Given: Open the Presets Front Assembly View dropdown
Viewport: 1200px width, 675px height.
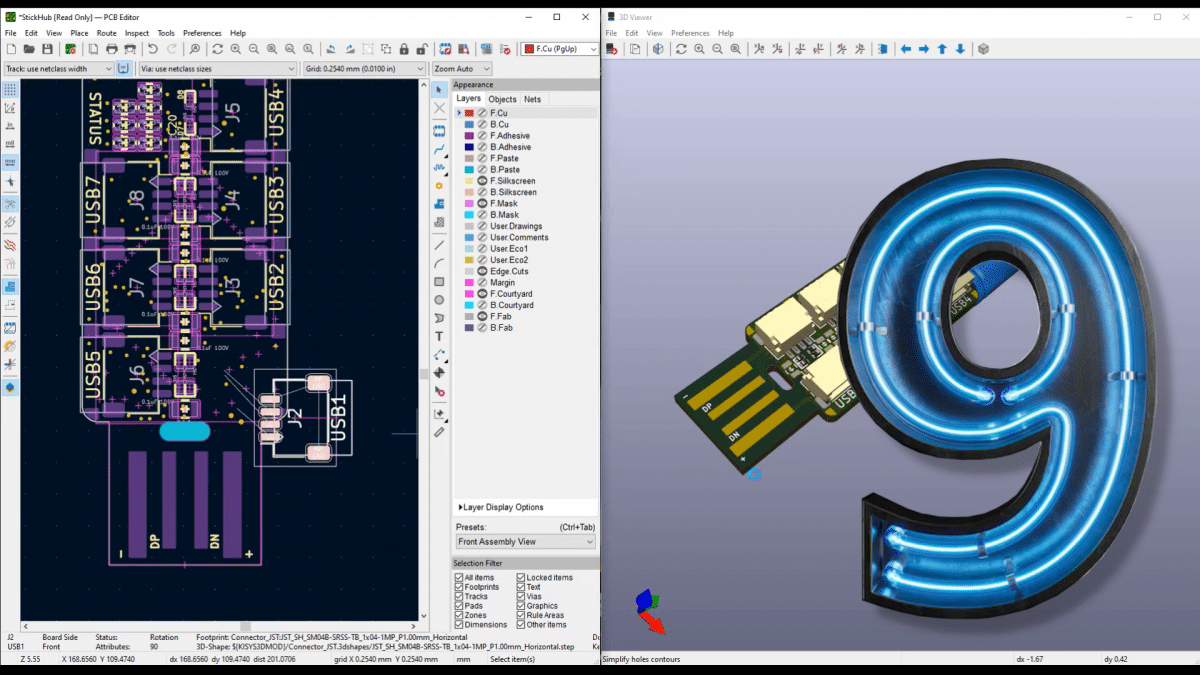Looking at the screenshot, I should pos(525,541).
